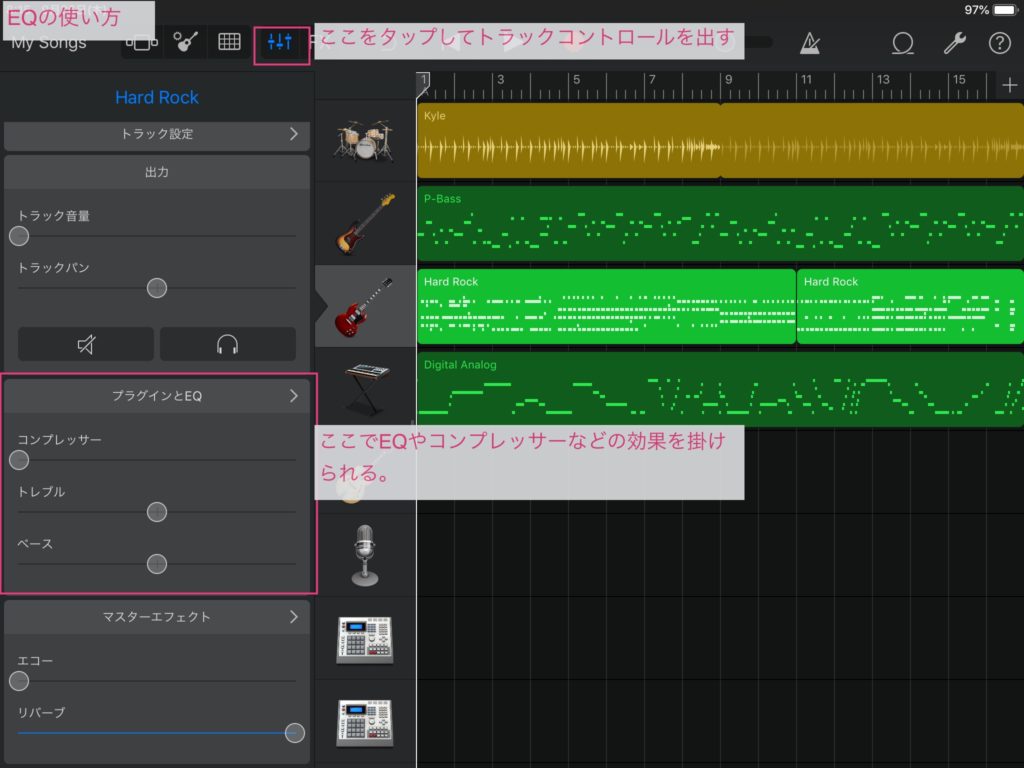Mute the Hard Rock track
Screen dimensions: 1024x768
point(85,343)
